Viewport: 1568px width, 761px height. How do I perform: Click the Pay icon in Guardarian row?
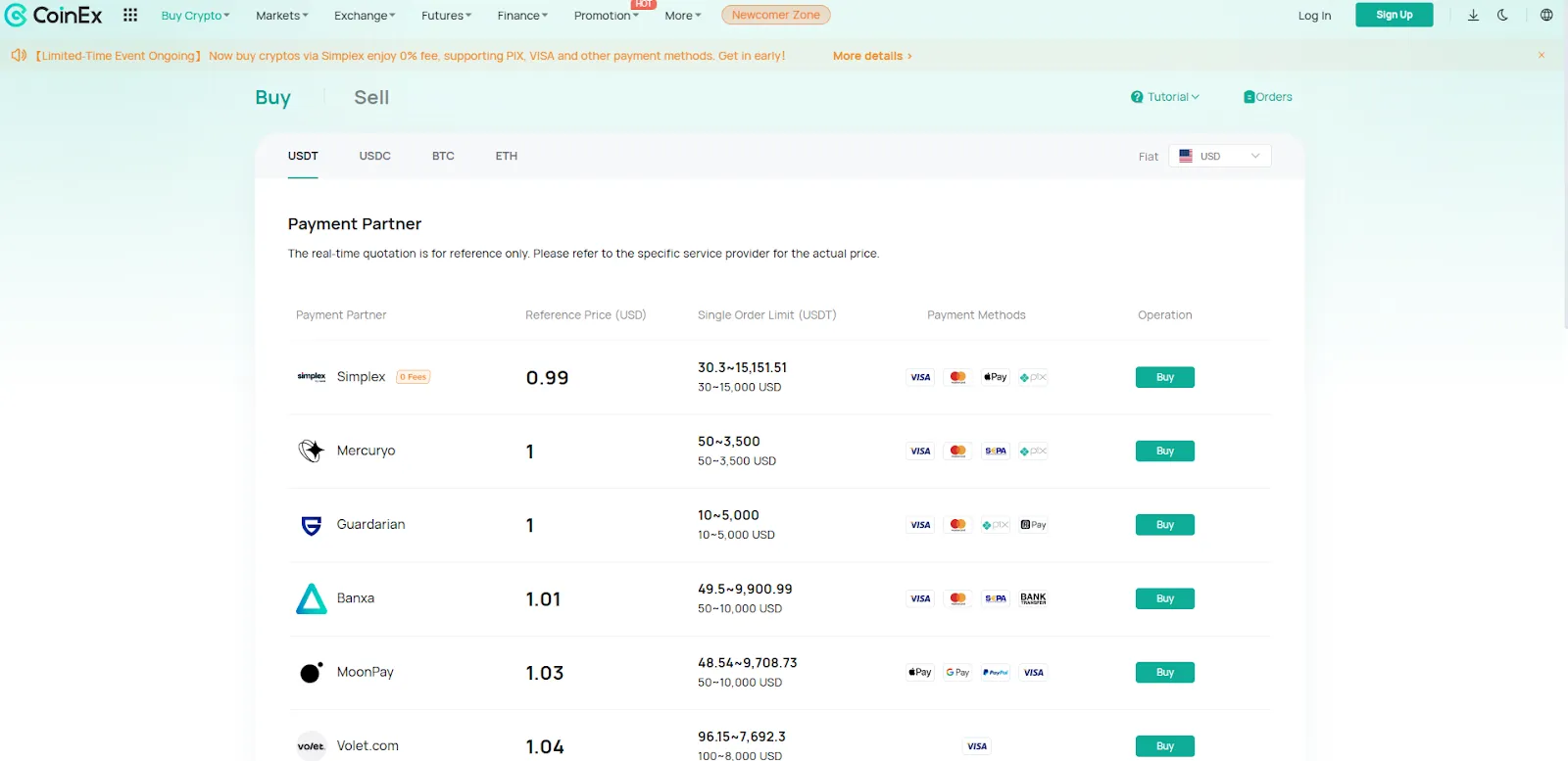(1033, 525)
